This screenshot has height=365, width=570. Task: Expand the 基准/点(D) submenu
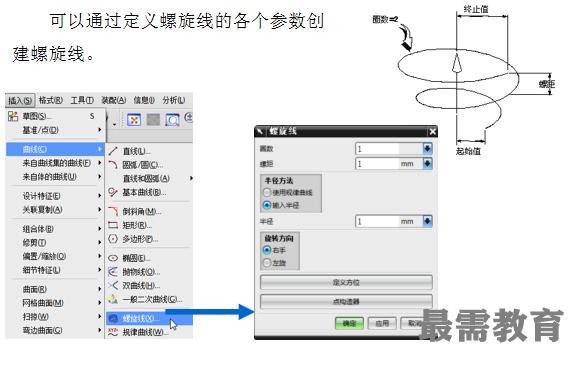click(55, 130)
